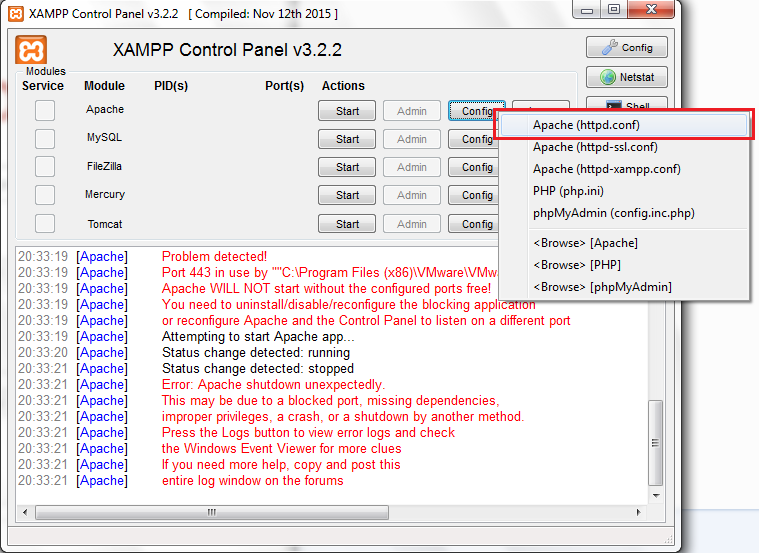Click the 'Port(s)' column header
The height and width of the screenshot is (553, 759).
pos(285,86)
